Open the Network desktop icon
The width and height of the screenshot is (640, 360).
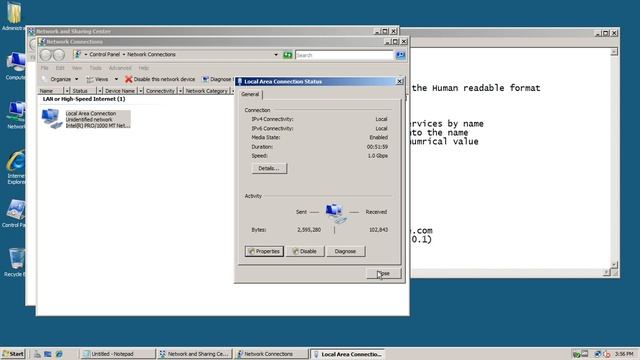pyautogui.click(x=16, y=115)
